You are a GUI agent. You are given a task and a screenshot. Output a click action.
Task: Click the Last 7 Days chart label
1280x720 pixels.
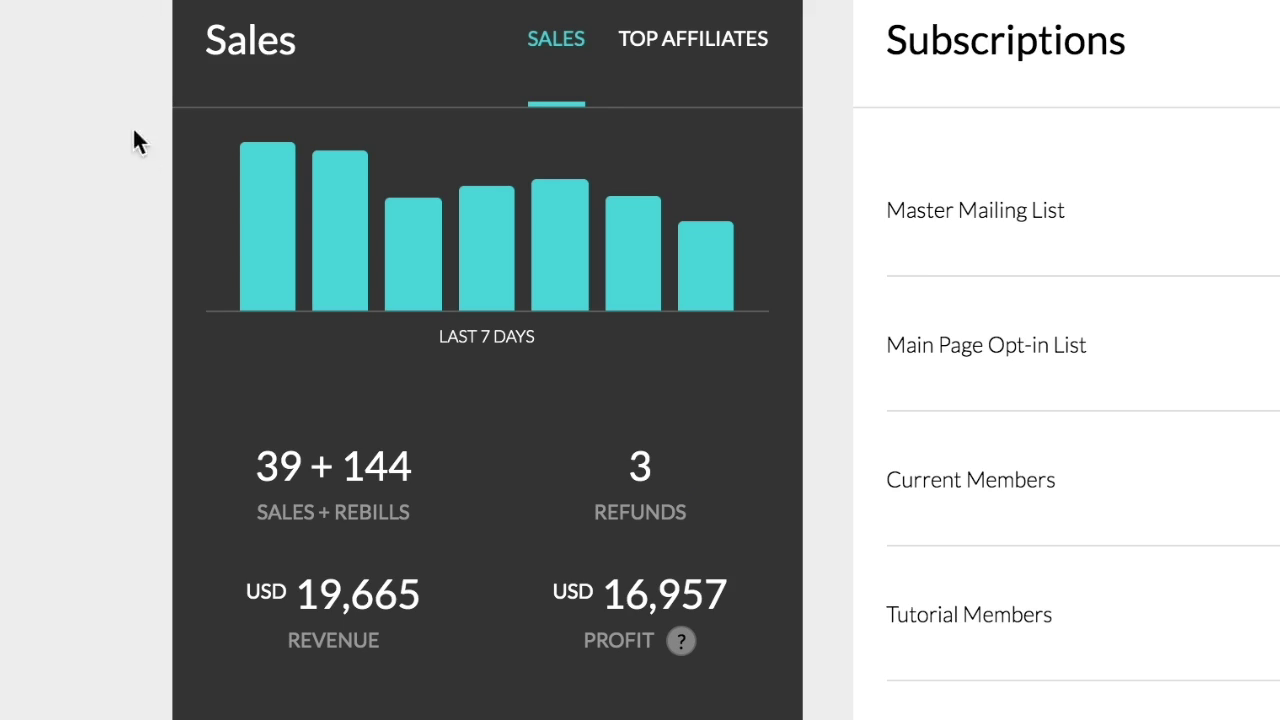[x=486, y=337]
